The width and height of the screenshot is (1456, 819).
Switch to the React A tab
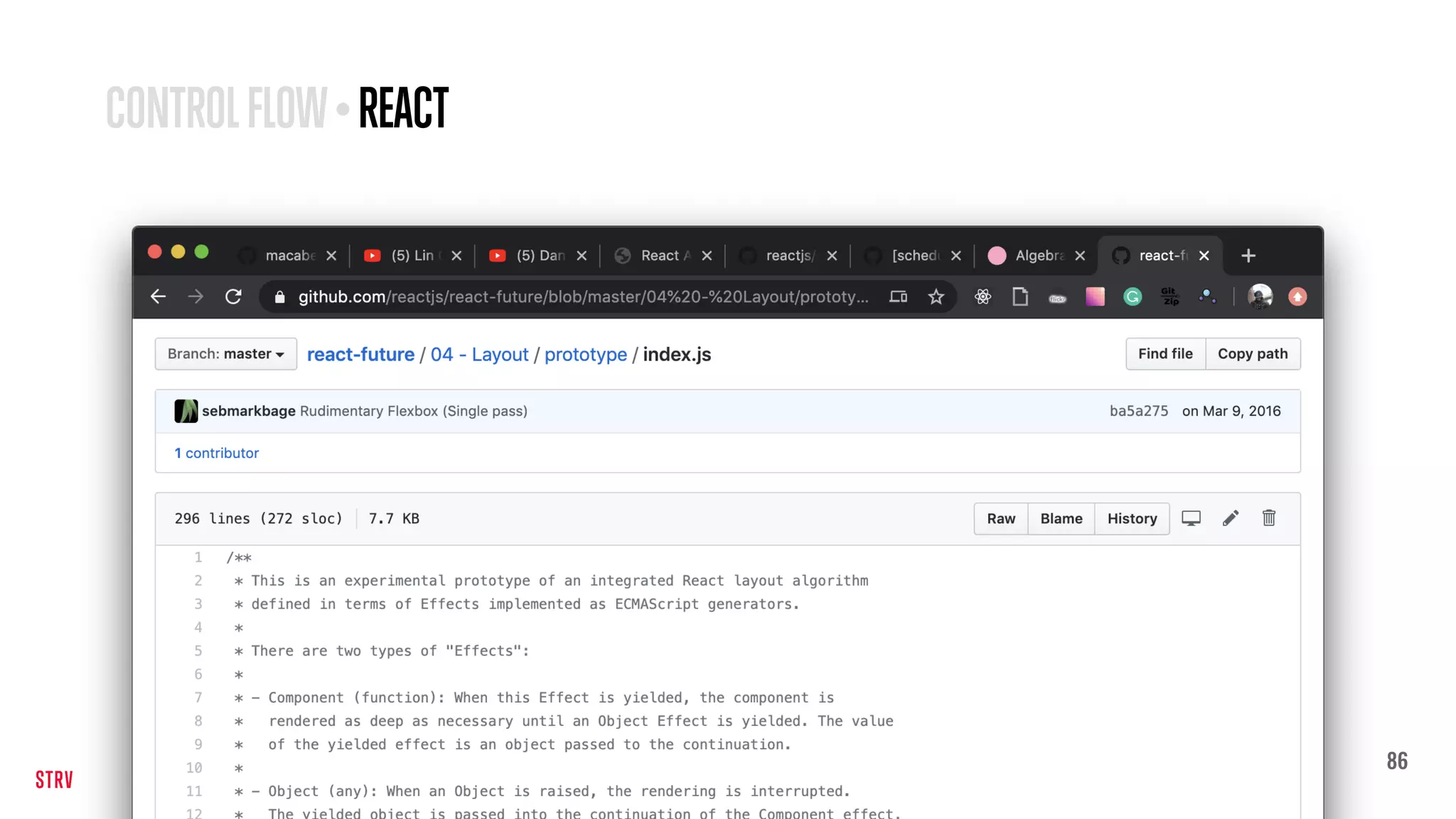coord(663,255)
